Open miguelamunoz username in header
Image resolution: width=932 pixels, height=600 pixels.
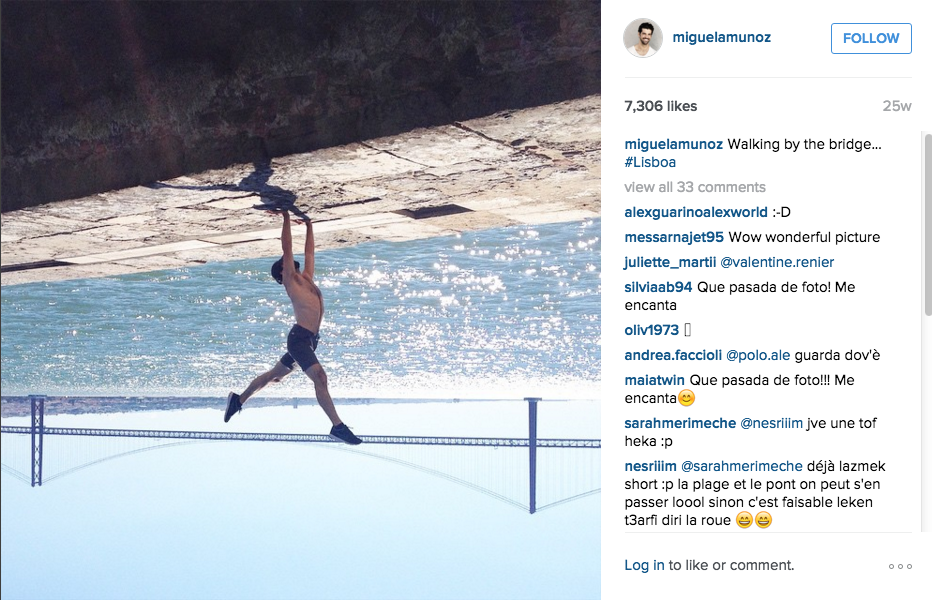click(x=722, y=37)
